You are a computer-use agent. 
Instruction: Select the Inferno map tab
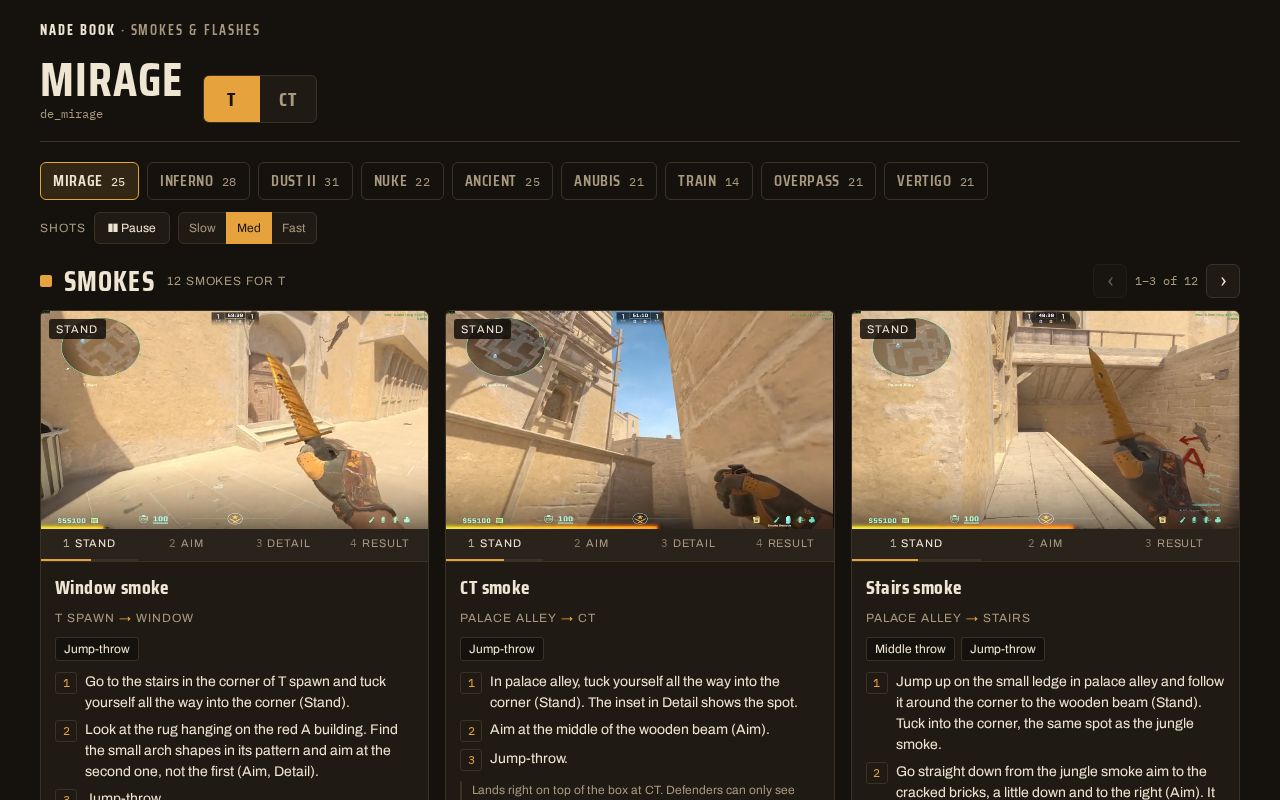tap(198, 181)
